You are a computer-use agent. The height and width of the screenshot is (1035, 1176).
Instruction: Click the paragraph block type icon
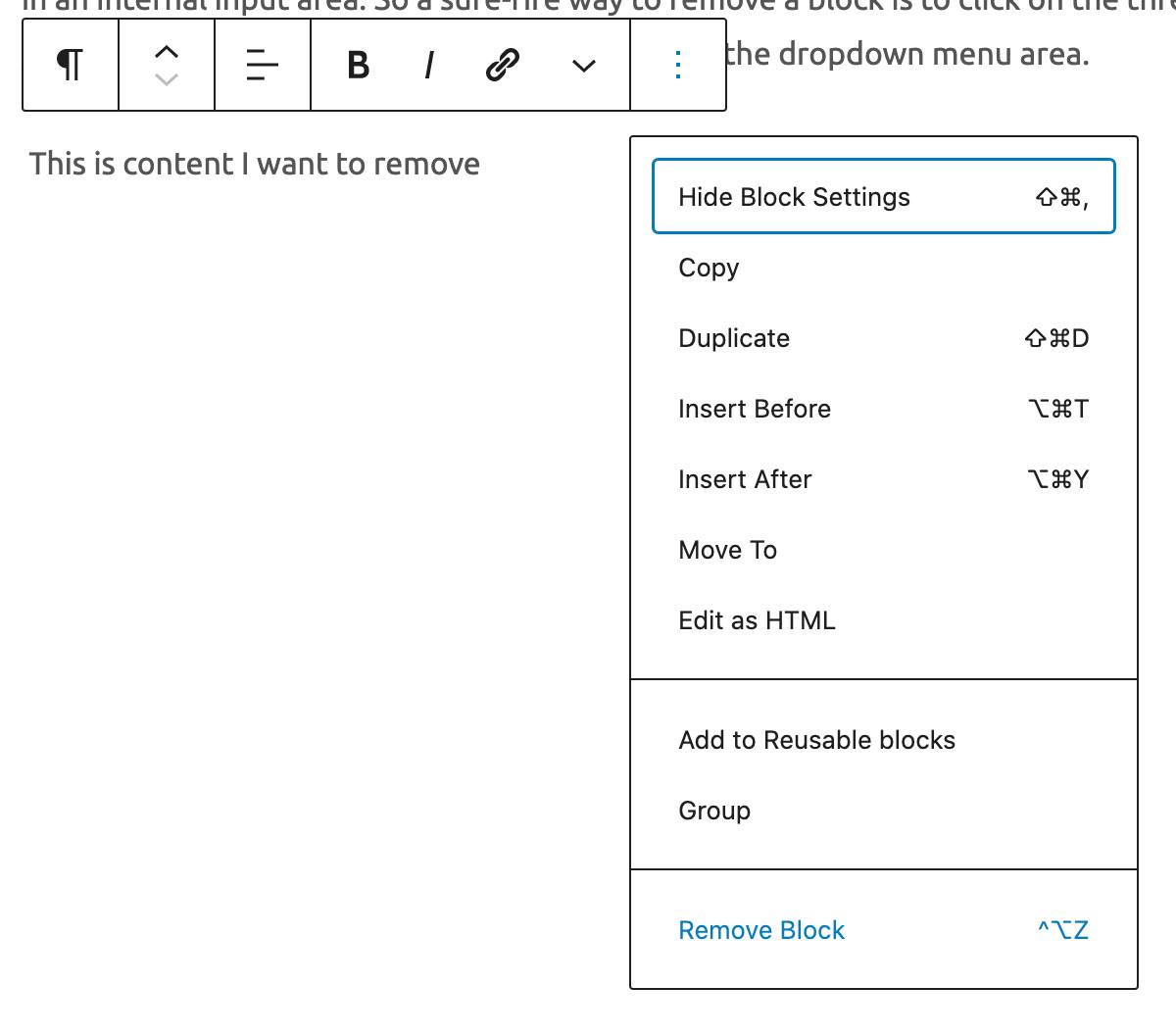pos(70,65)
